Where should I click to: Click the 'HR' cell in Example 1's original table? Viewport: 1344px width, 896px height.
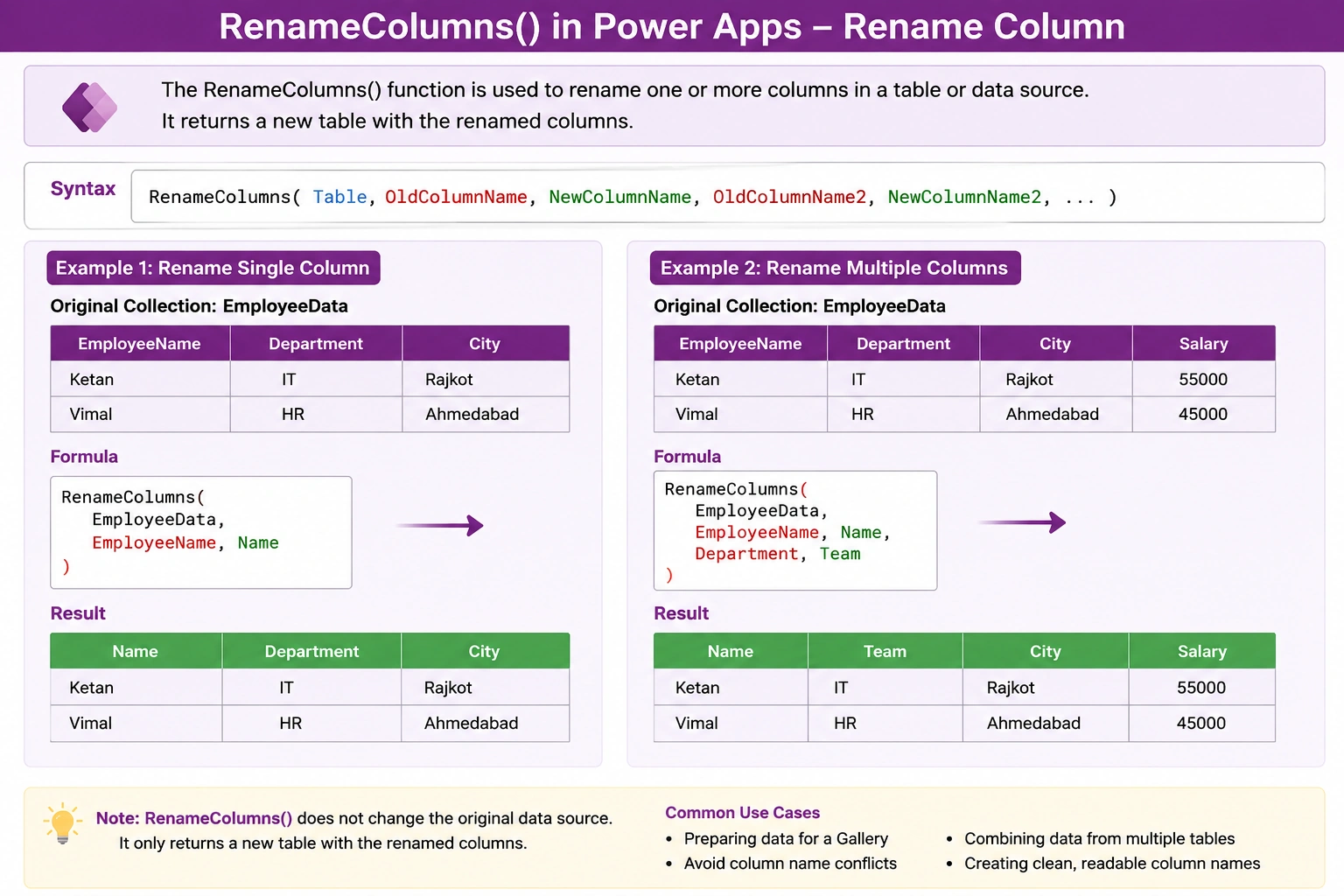point(316,415)
